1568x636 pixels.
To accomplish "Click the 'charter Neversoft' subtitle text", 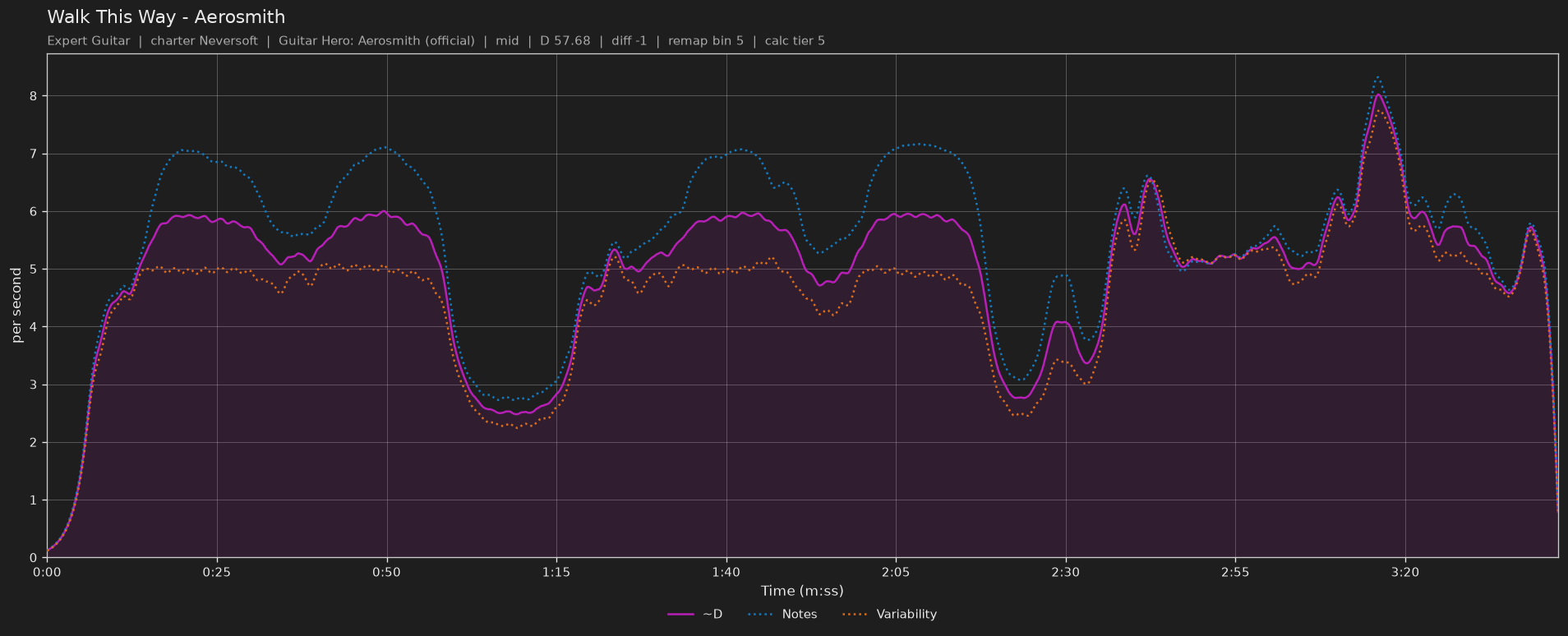I will (204, 41).
